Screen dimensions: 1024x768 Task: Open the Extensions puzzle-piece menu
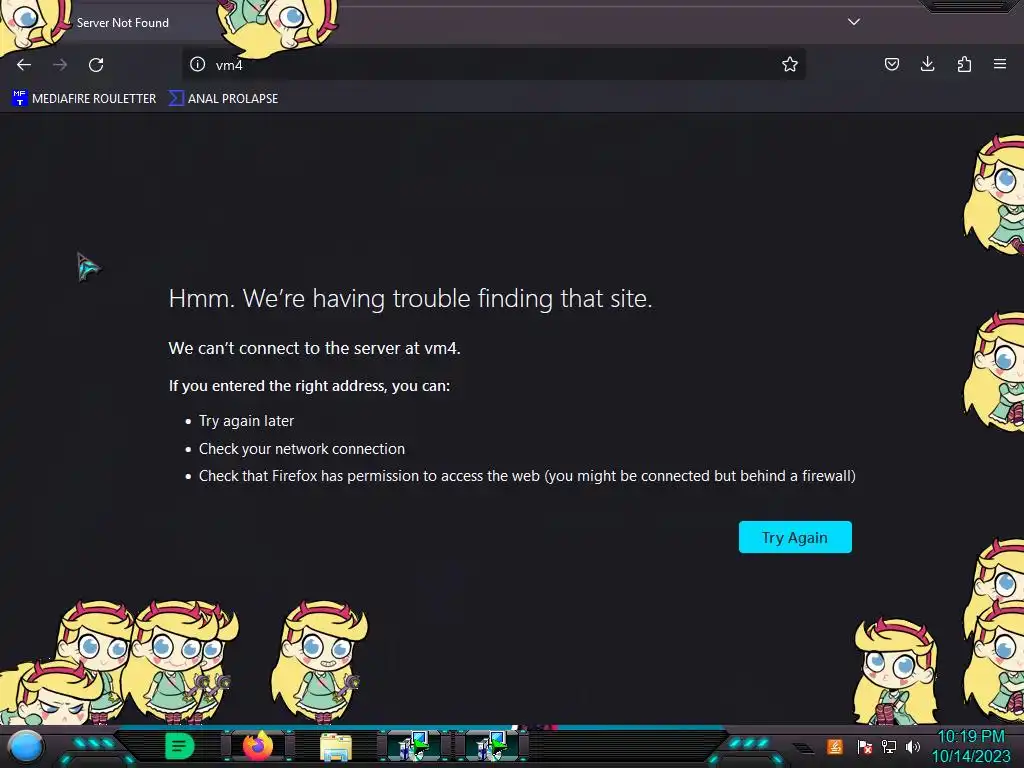964,64
